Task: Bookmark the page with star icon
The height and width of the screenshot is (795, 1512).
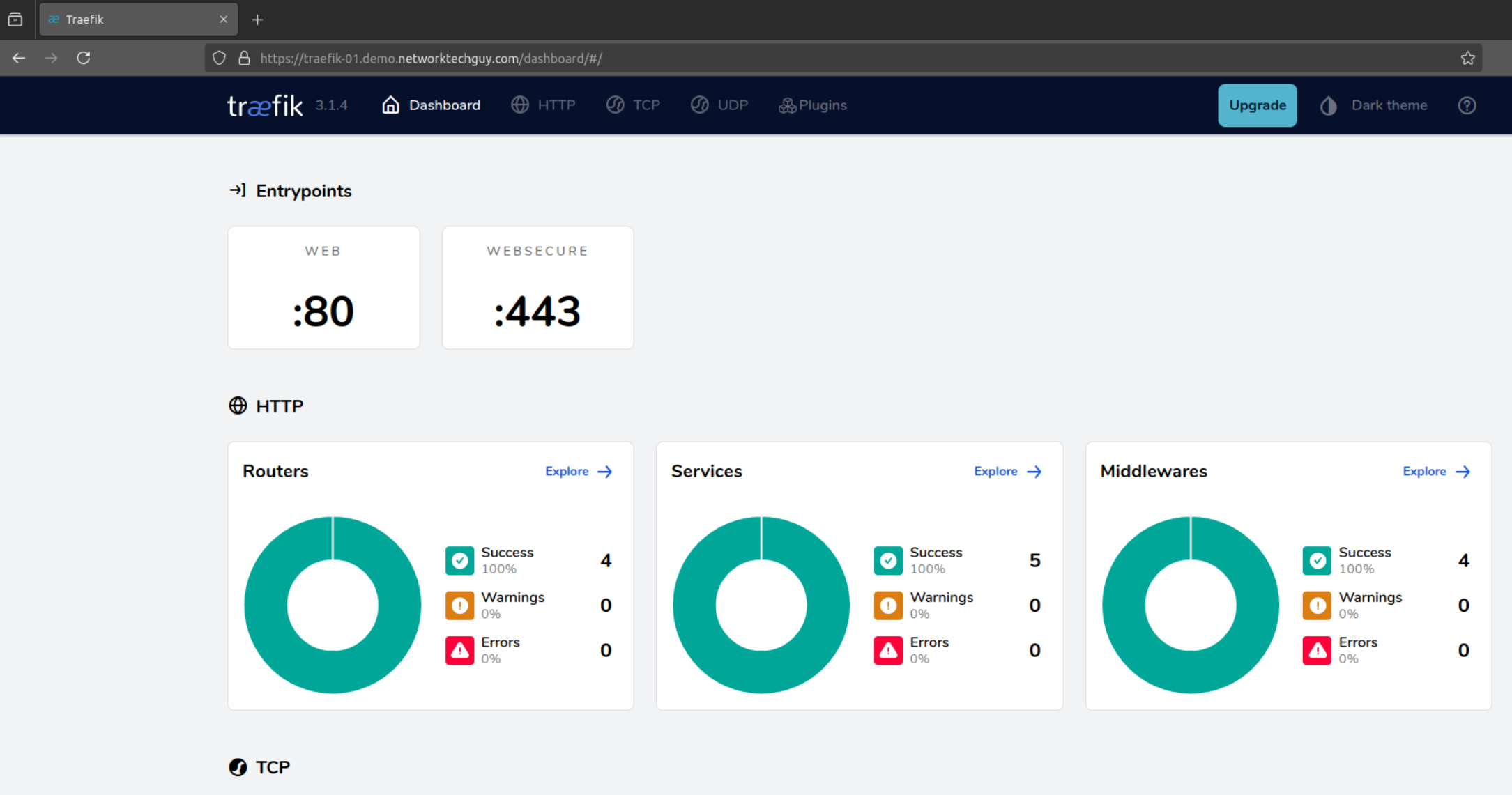Action: (x=1467, y=59)
